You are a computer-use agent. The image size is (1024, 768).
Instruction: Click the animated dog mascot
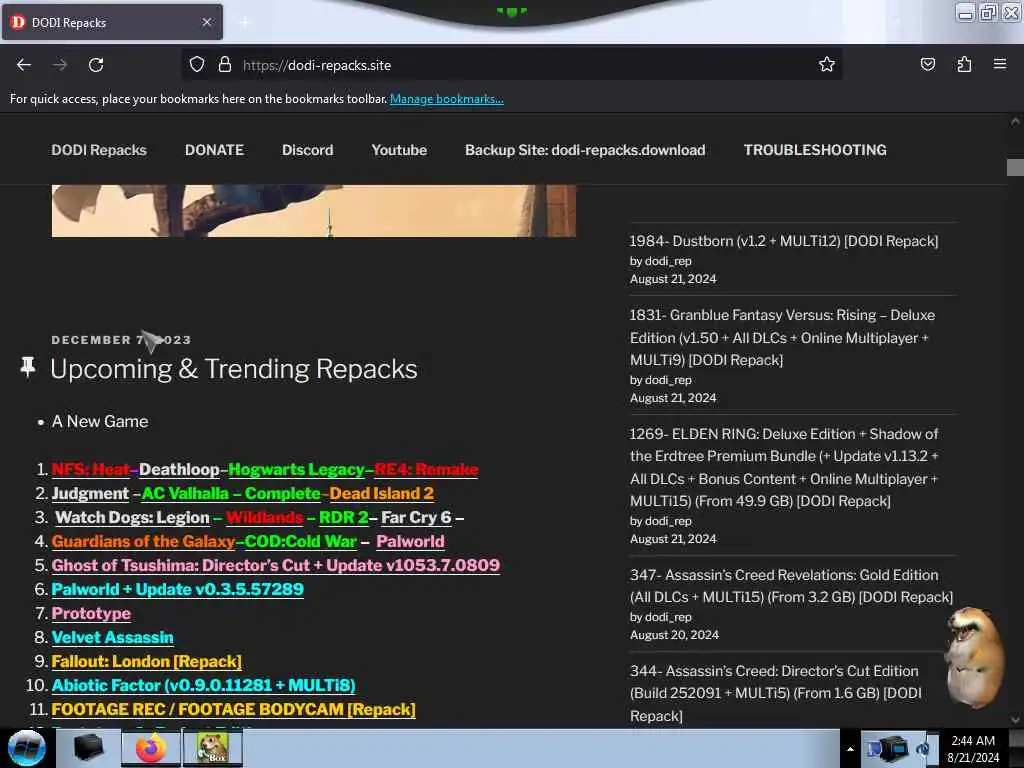click(974, 656)
